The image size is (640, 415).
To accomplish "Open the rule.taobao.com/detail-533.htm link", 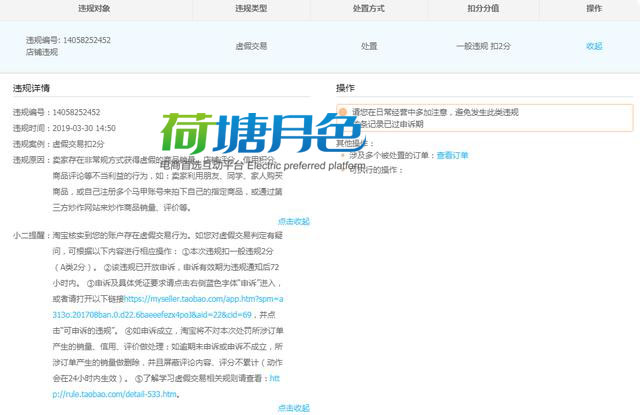I will 166,386.
